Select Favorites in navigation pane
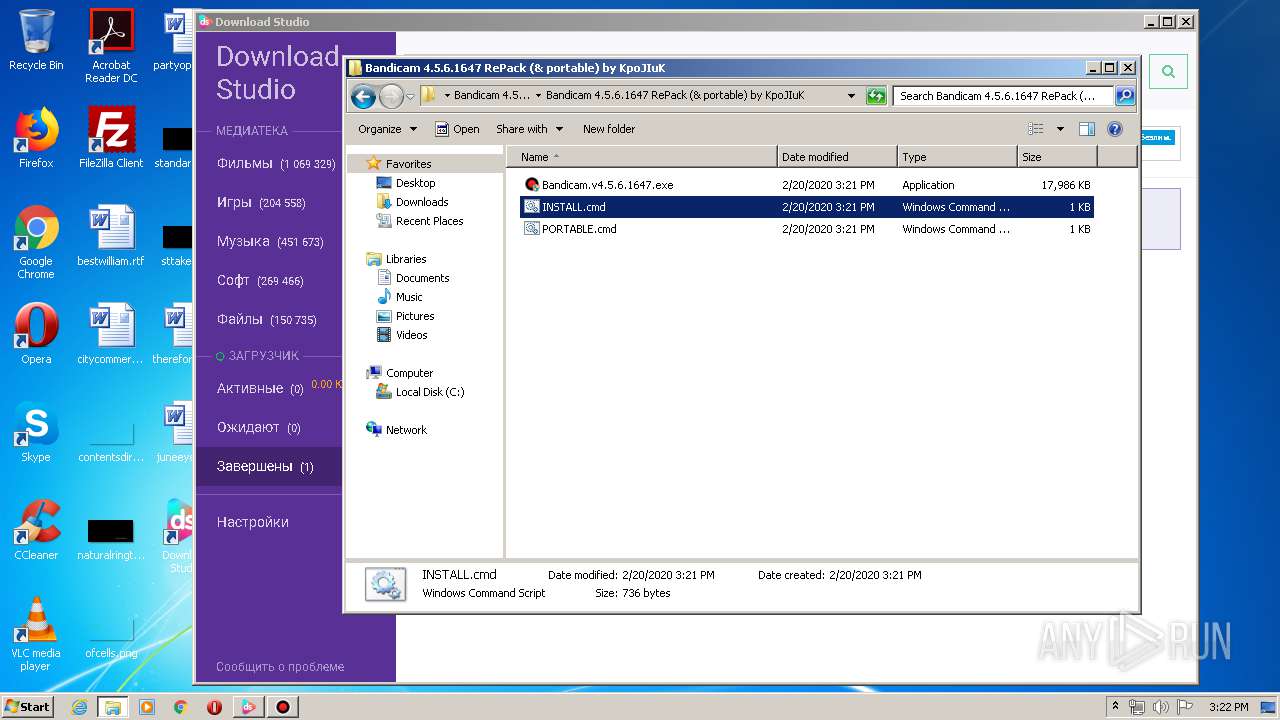1280x720 pixels. (x=408, y=164)
